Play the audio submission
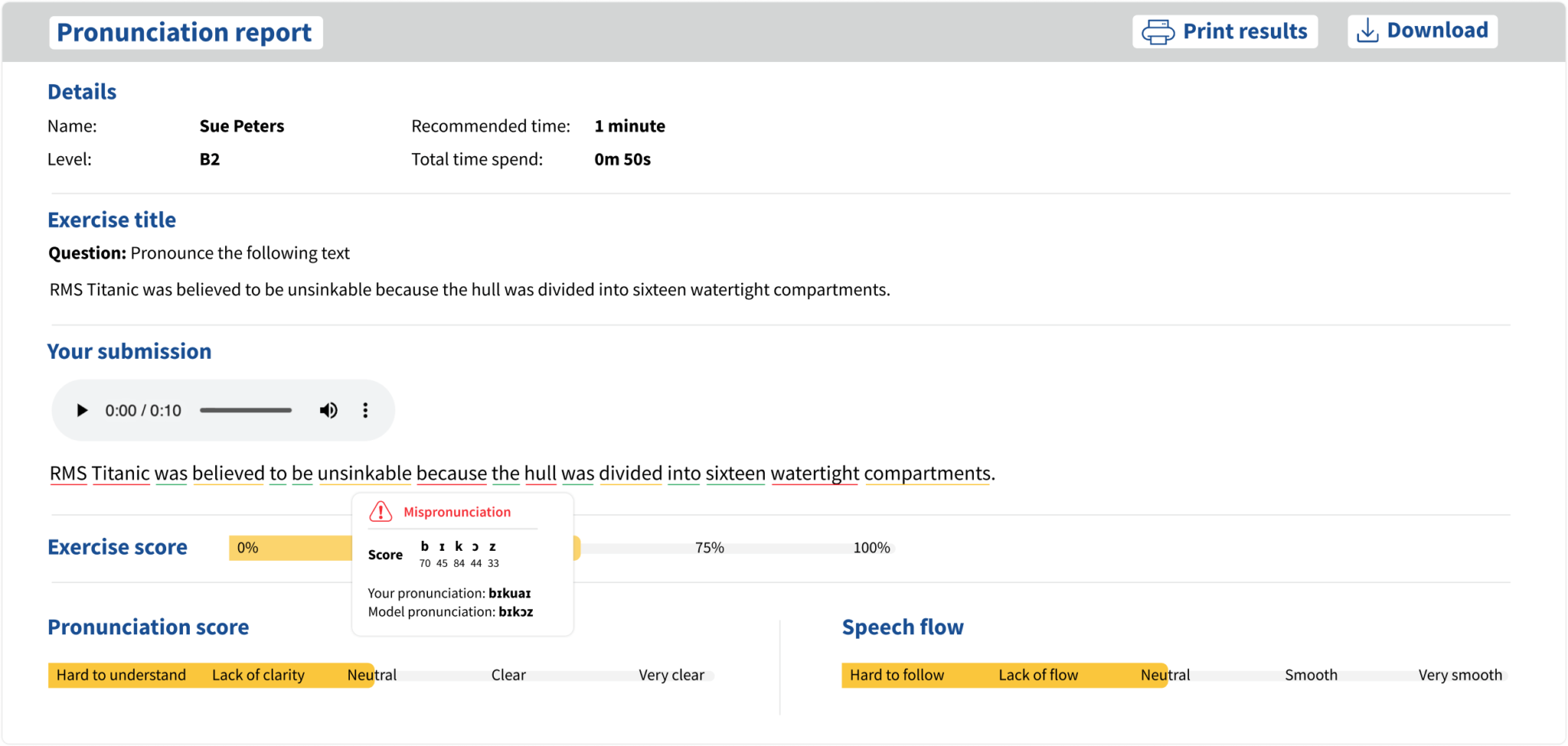 [82, 411]
